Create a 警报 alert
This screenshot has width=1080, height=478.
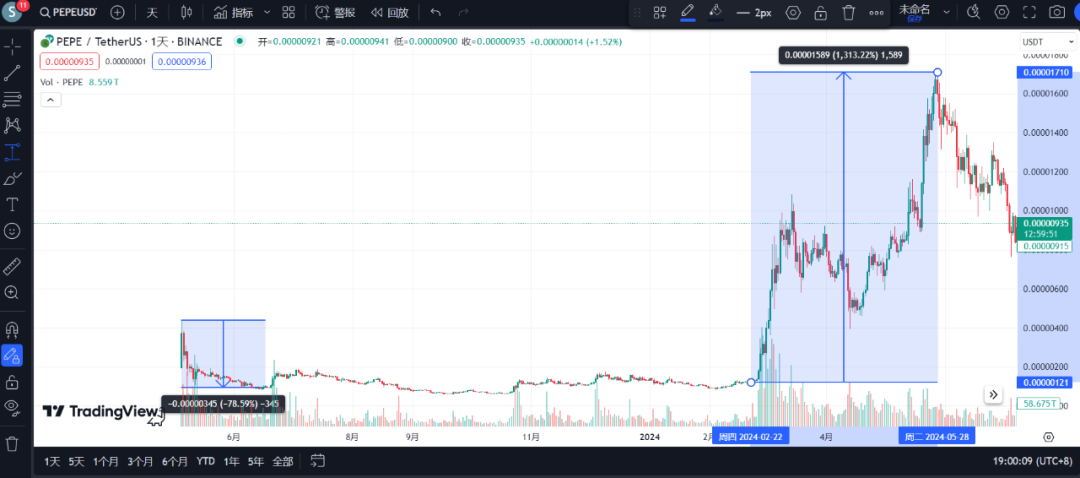(336, 12)
